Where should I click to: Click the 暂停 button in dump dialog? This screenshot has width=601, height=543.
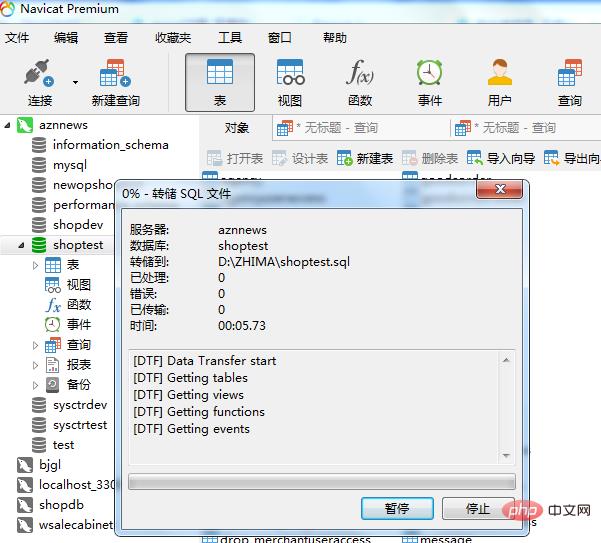[397, 509]
